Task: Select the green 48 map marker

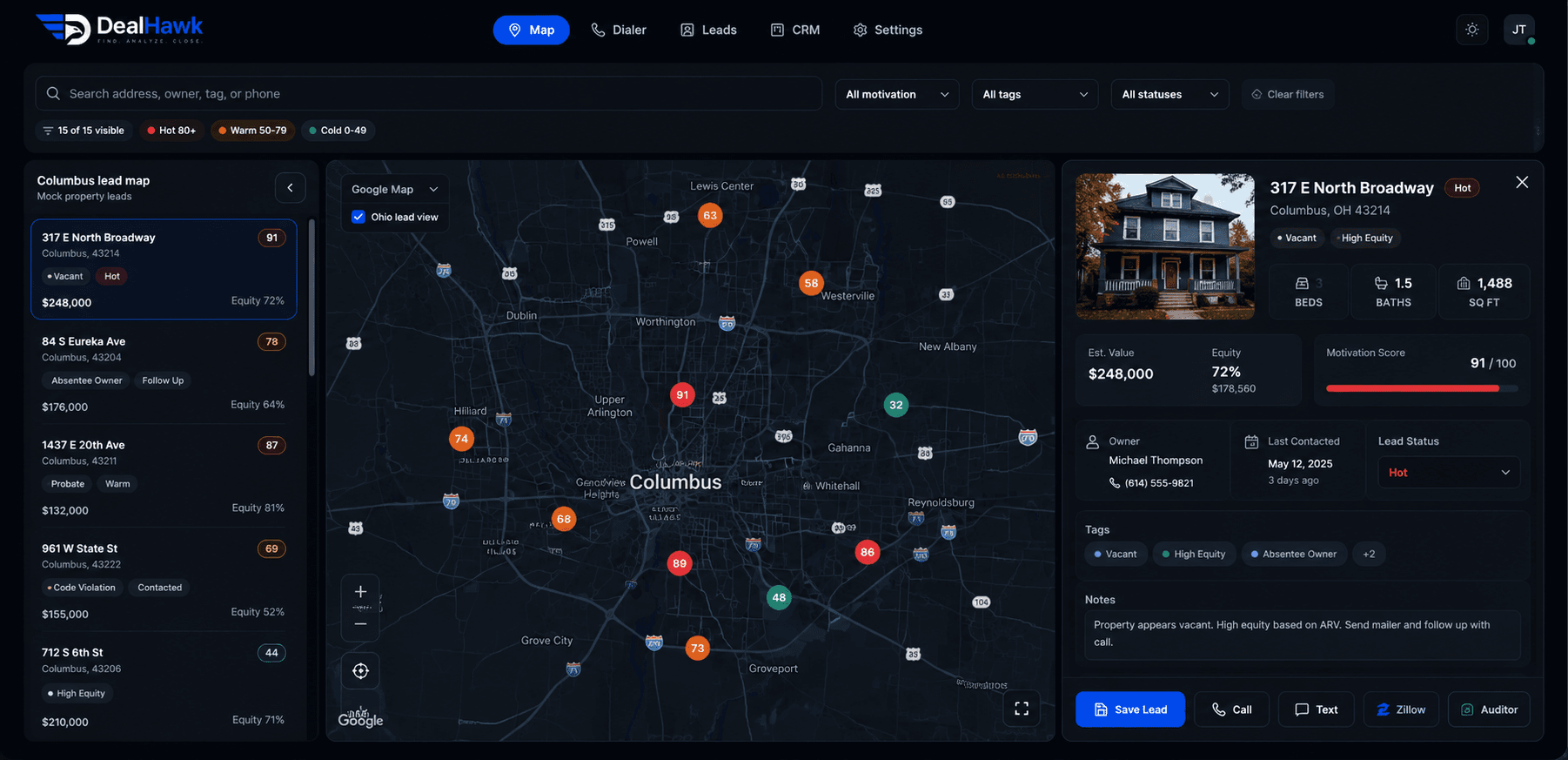Action: click(x=779, y=597)
